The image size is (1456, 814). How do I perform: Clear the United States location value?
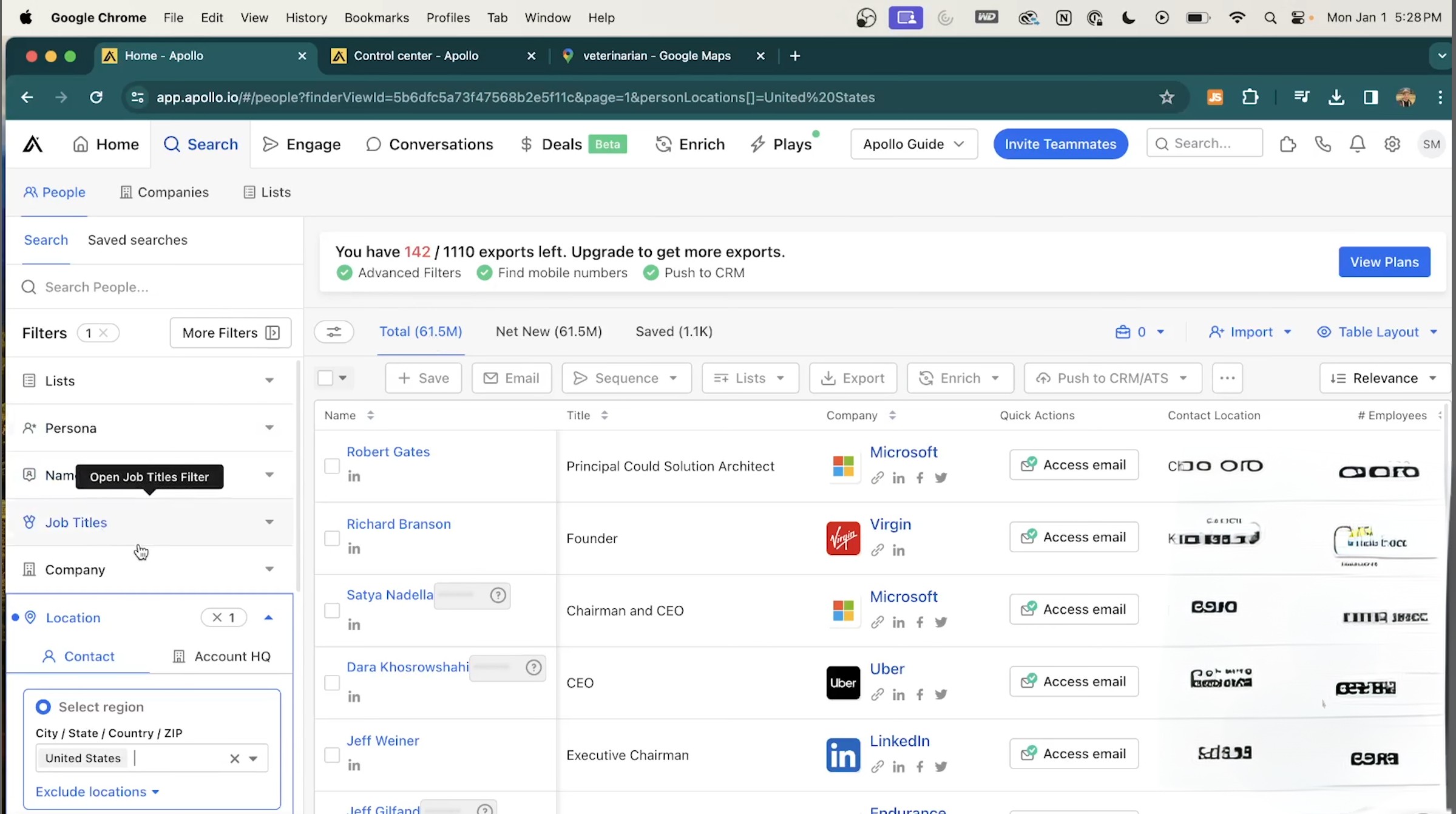click(x=234, y=759)
